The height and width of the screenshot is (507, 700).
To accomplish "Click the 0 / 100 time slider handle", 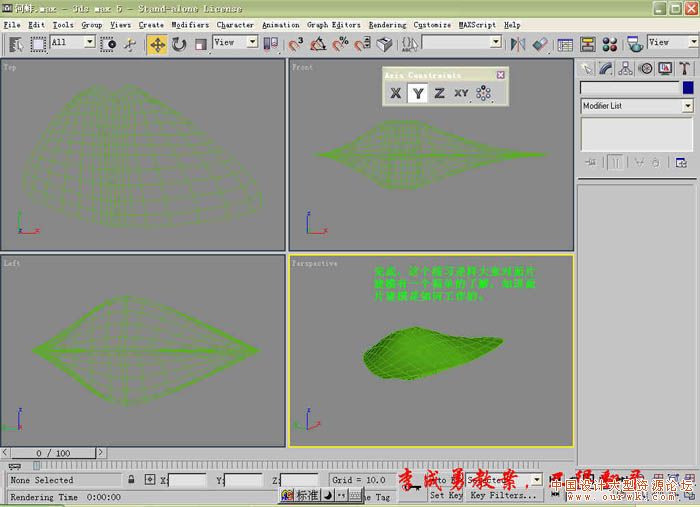I will coord(53,453).
